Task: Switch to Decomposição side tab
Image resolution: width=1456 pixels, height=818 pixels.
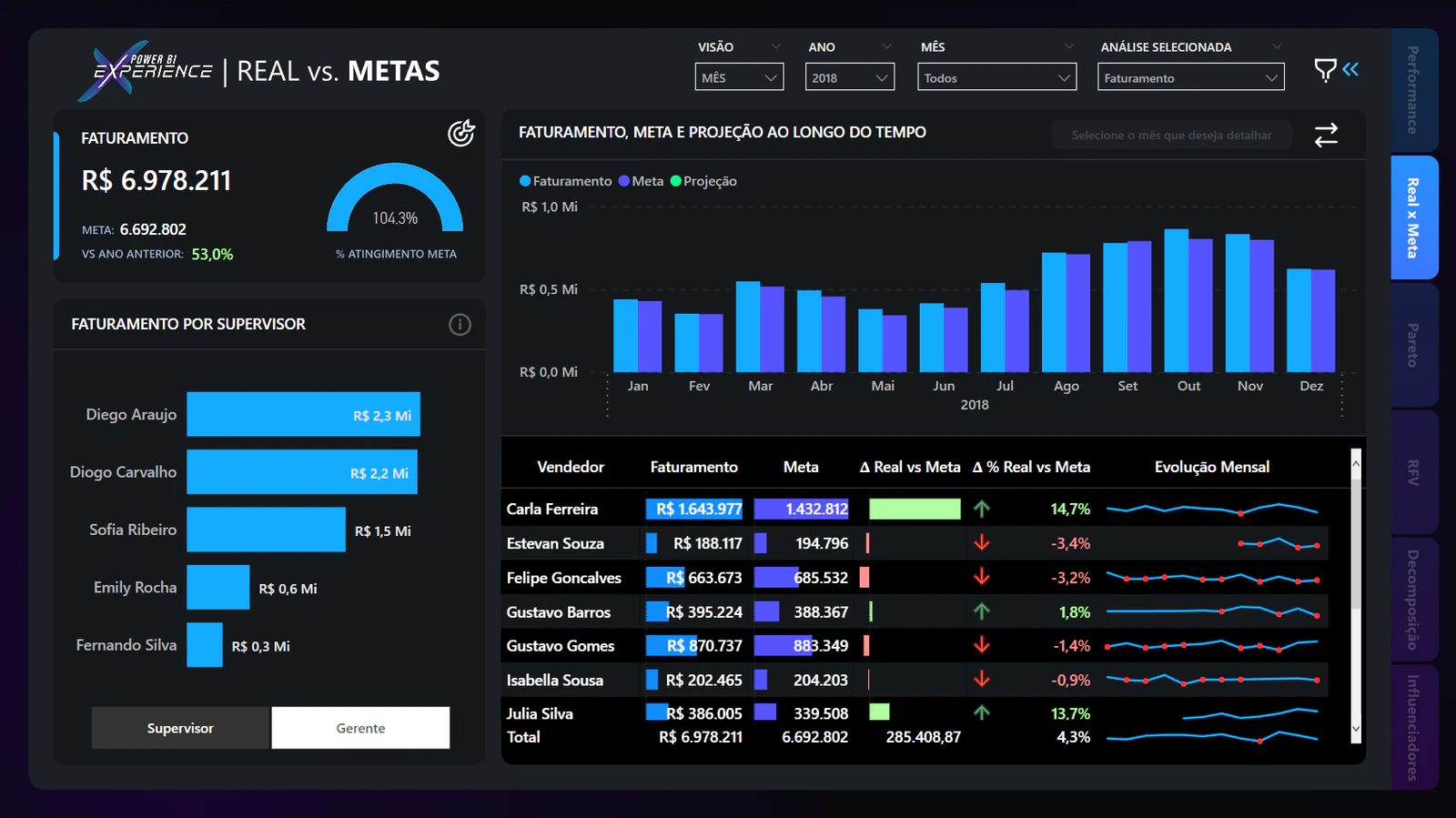Action: click(1414, 600)
